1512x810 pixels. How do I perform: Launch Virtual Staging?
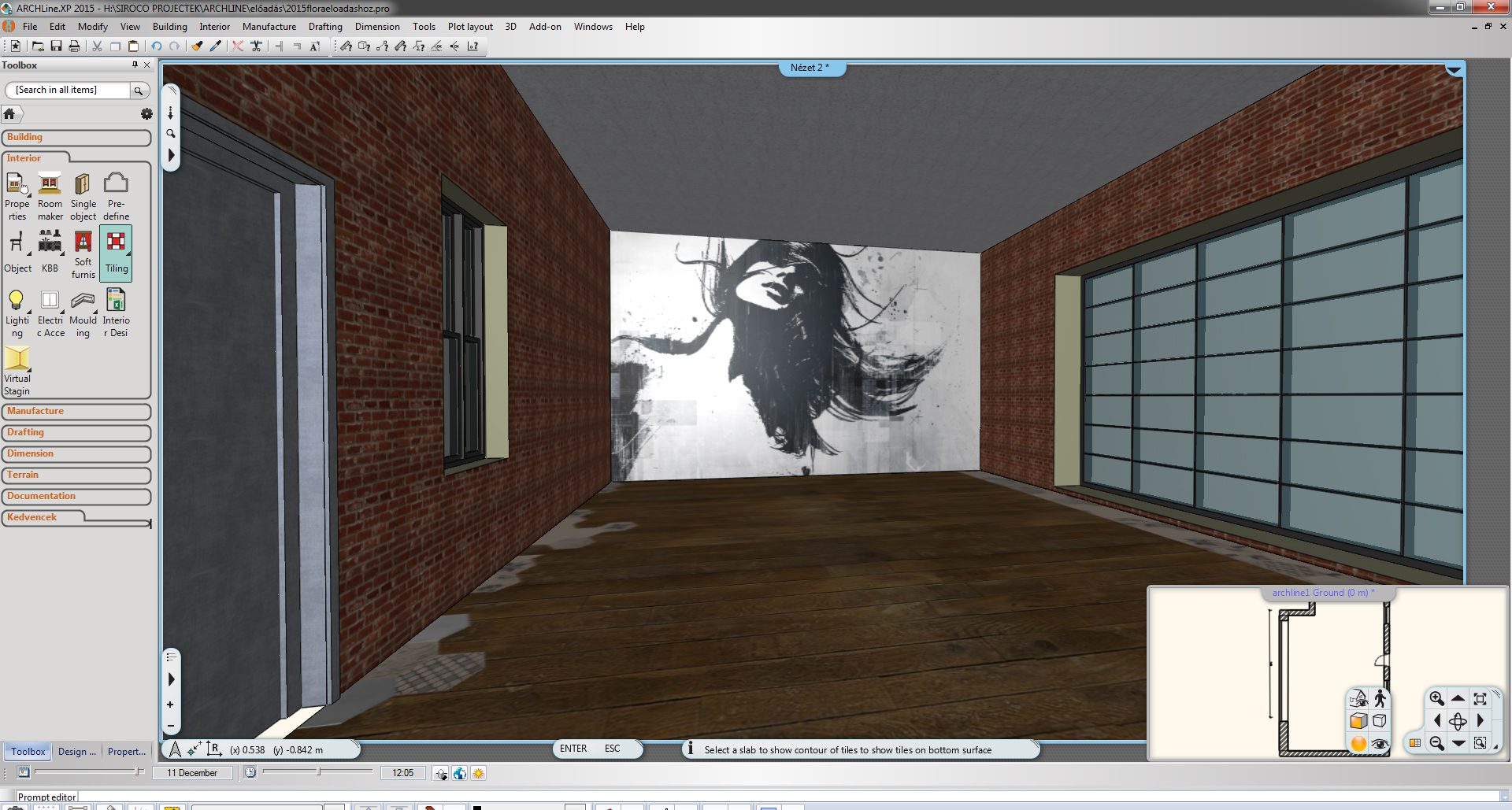click(17, 371)
